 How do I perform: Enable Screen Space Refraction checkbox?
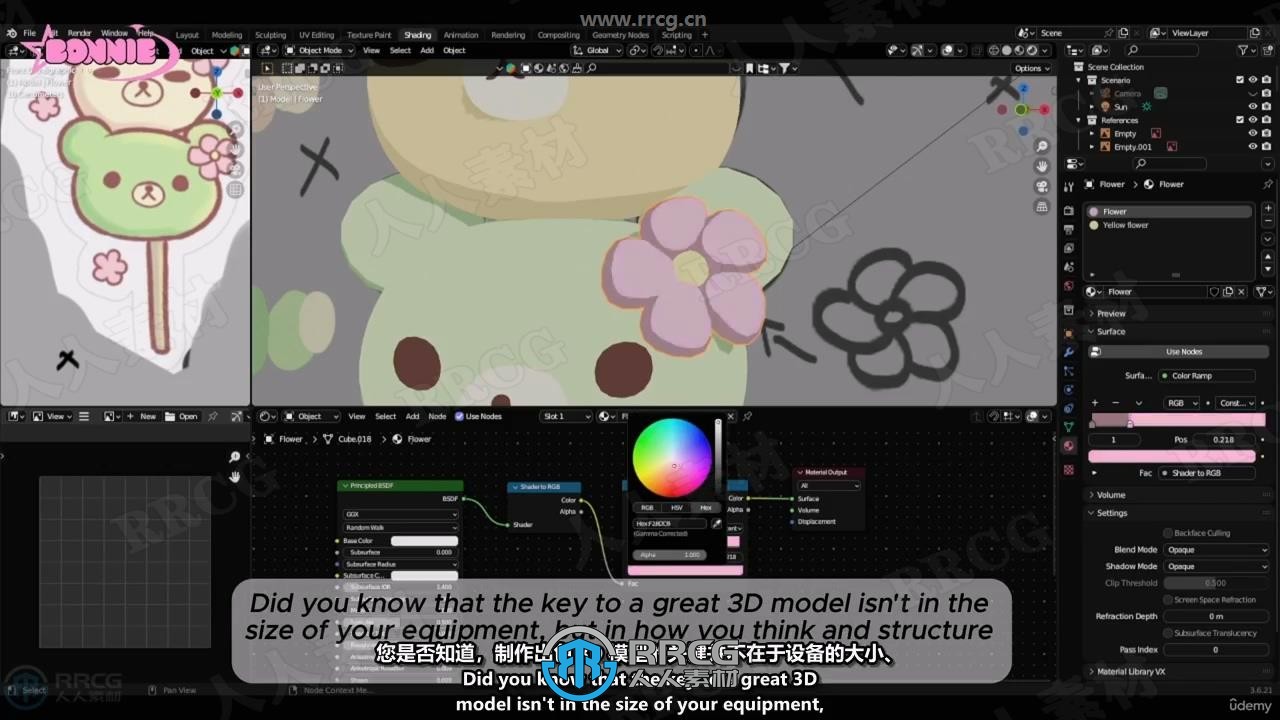[x=1167, y=600]
